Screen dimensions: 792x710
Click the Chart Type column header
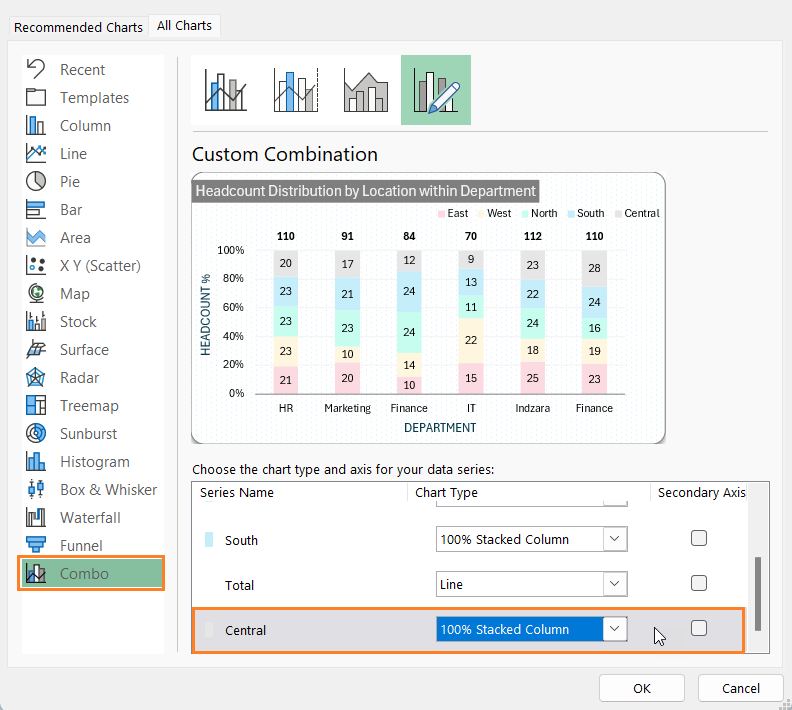446,492
